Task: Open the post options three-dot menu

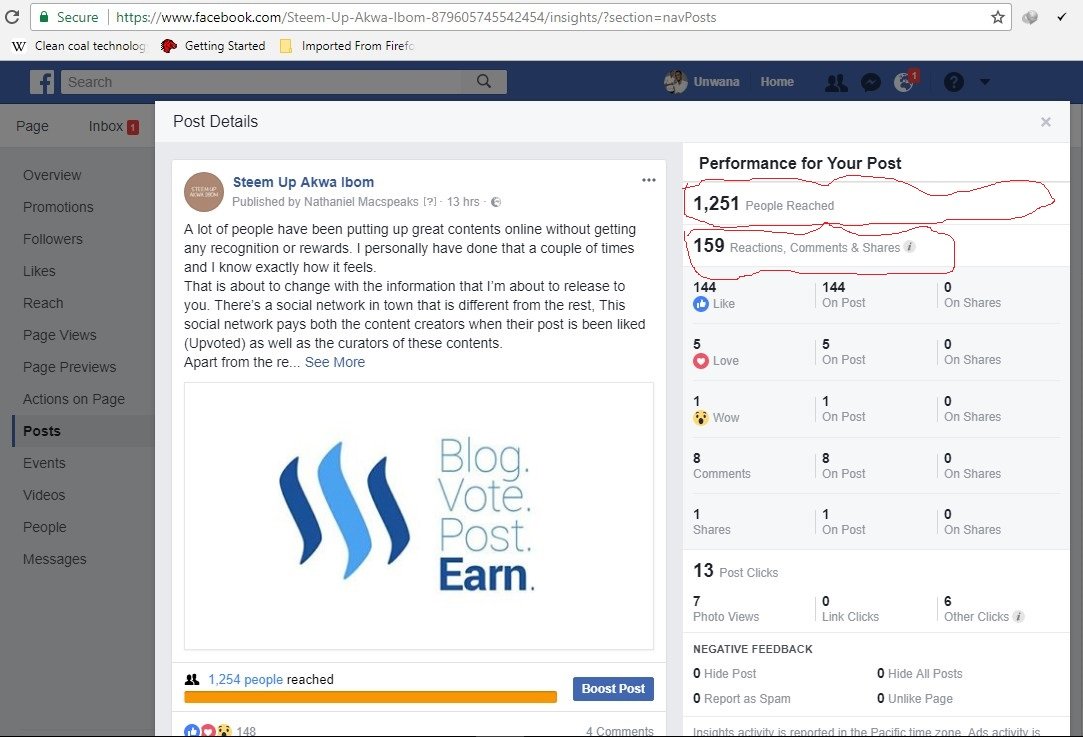Action: tap(649, 180)
